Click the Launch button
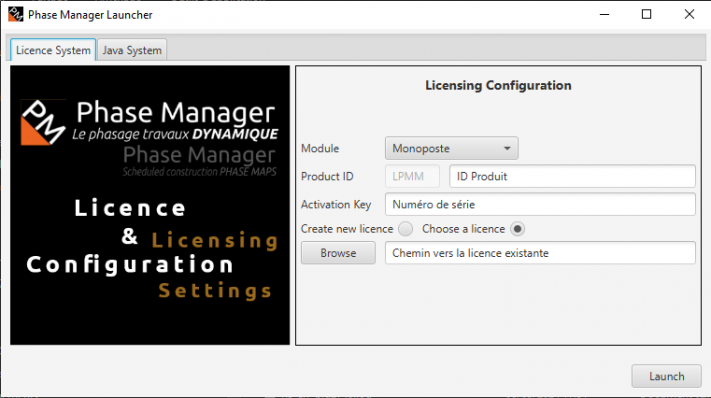The image size is (711, 398). (x=666, y=376)
